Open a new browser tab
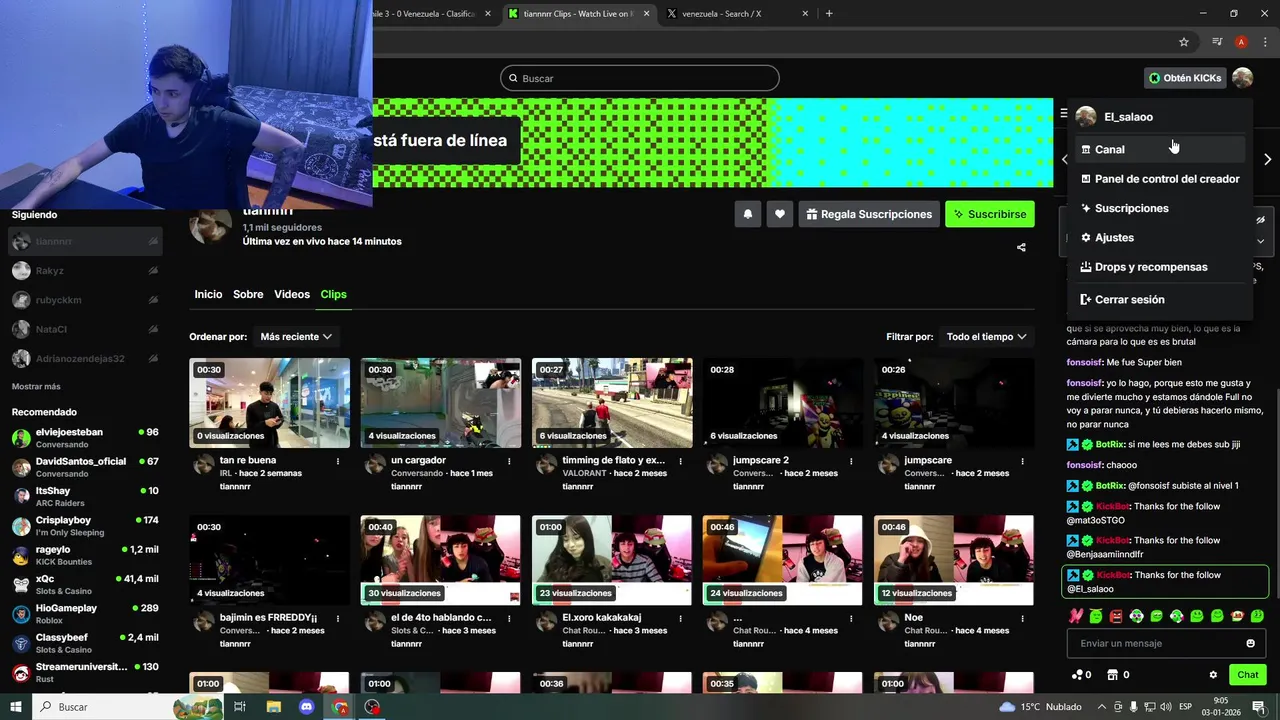The height and width of the screenshot is (720, 1280). (x=828, y=14)
